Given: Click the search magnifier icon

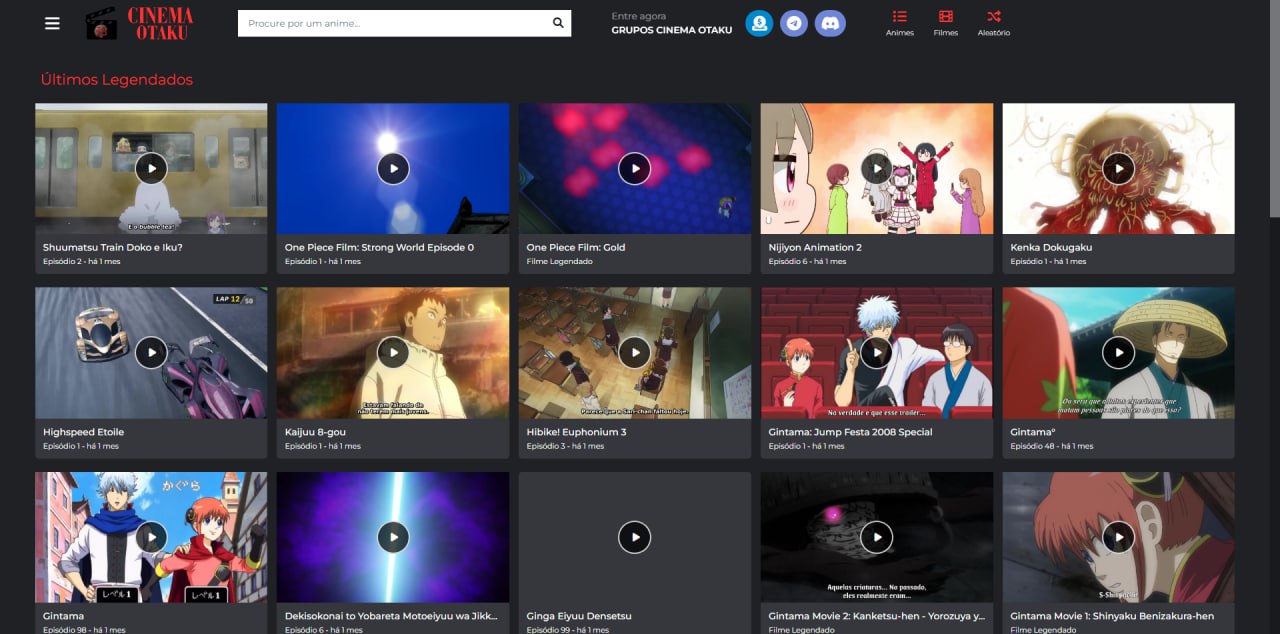Looking at the screenshot, I should pos(558,23).
